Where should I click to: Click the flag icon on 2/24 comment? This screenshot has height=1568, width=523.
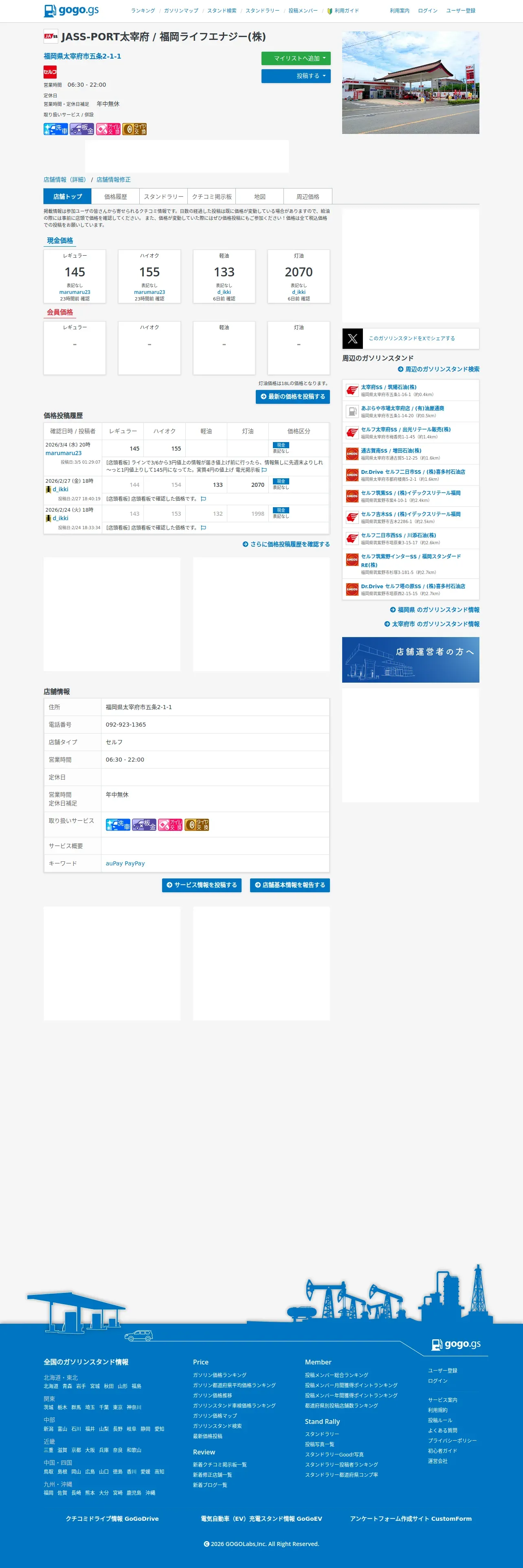pyautogui.click(x=203, y=528)
